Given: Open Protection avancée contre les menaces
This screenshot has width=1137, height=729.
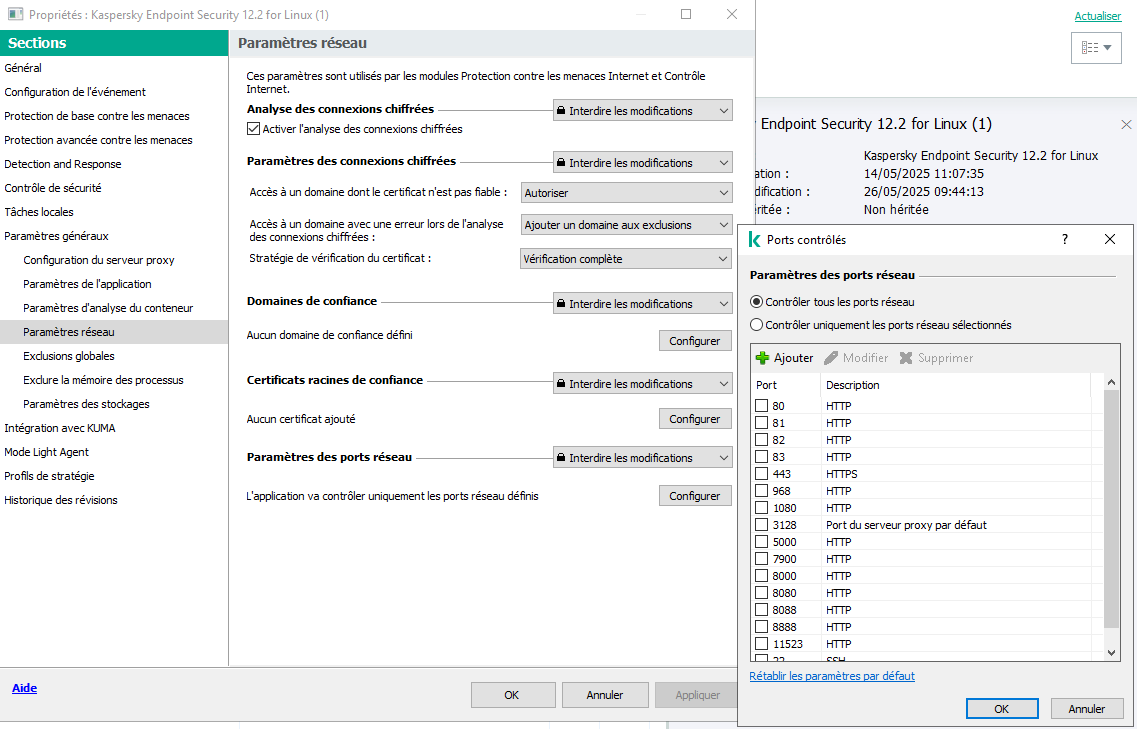Looking at the screenshot, I should pyautogui.click(x=98, y=139).
